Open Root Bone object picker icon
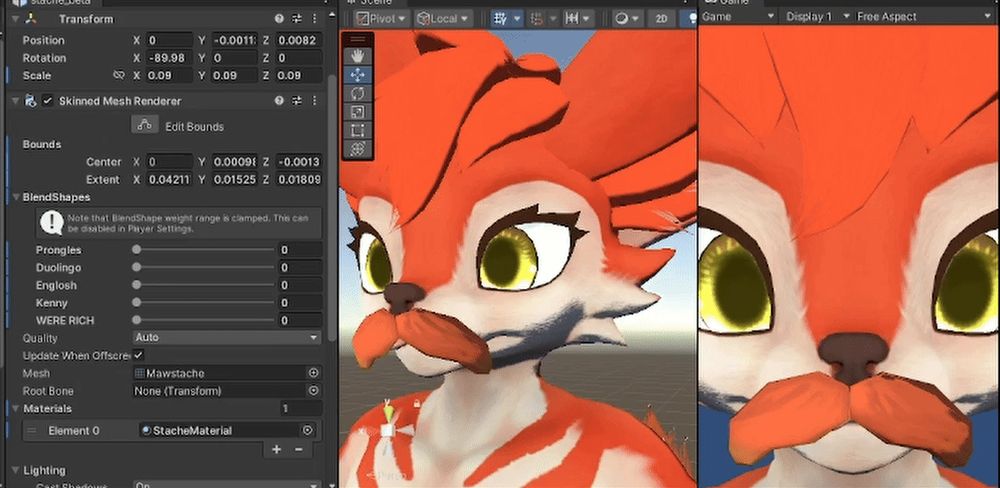 coord(314,390)
